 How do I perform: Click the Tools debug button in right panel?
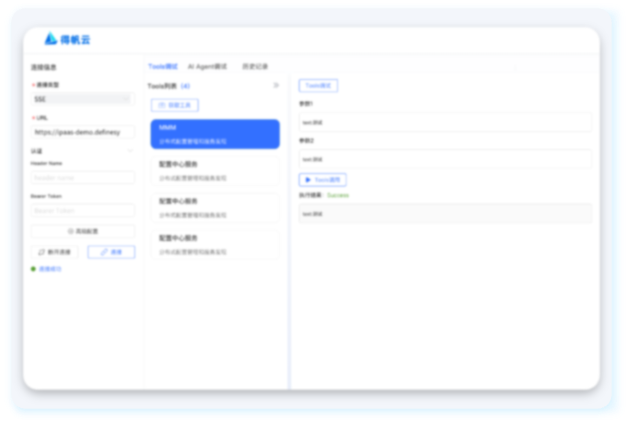point(318,86)
